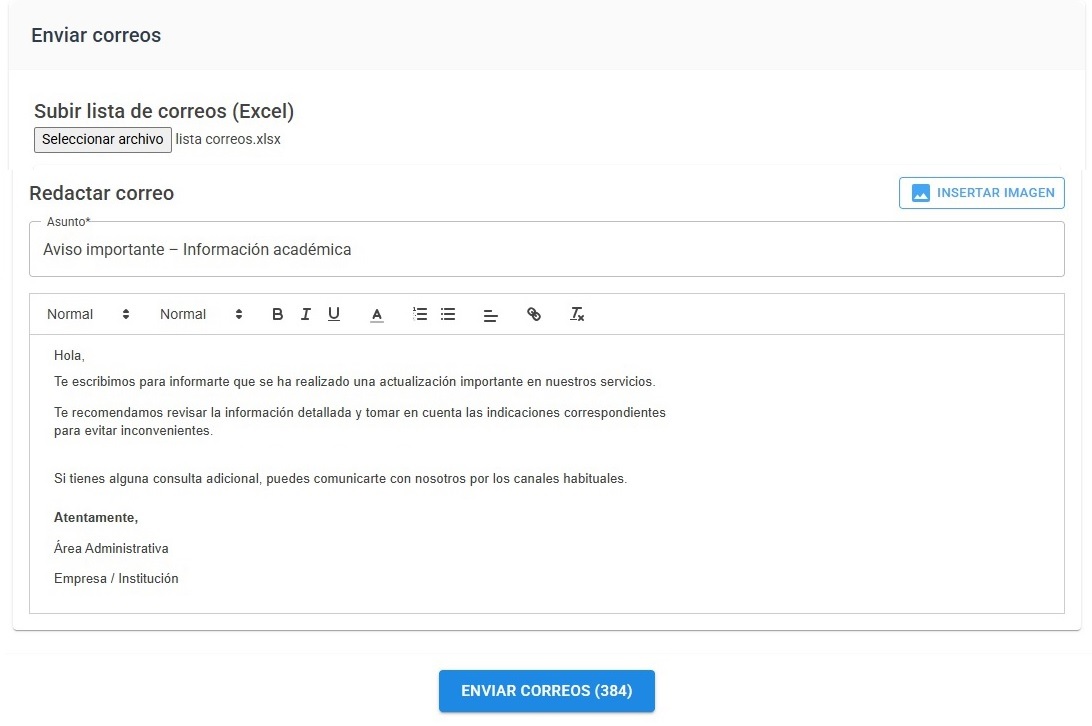This screenshot has height=726, width=1092.
Task: Clear formatting with the Tx icon
Action: coord(577,314)
